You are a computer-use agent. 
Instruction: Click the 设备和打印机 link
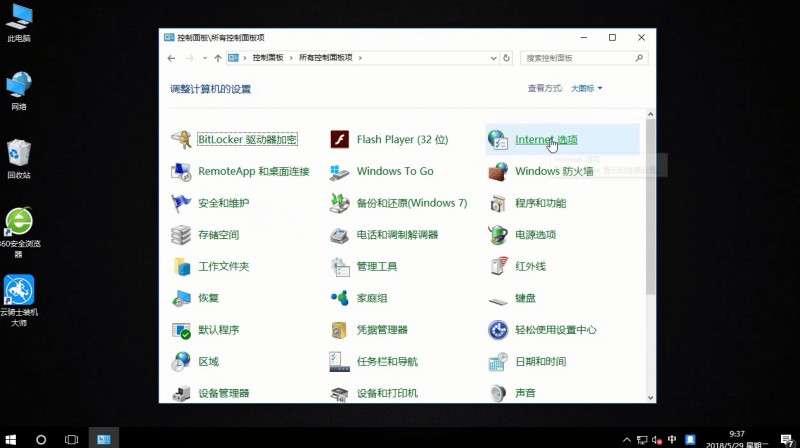pyautogui.click(x=387, y=393)
